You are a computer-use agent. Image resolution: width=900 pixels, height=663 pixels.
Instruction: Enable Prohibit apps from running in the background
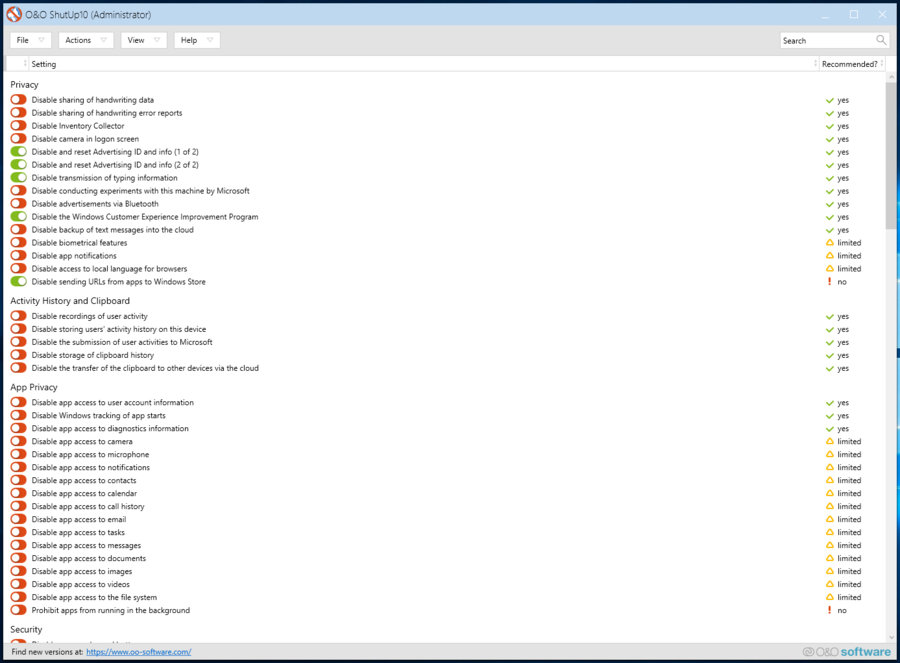[18, 610]
